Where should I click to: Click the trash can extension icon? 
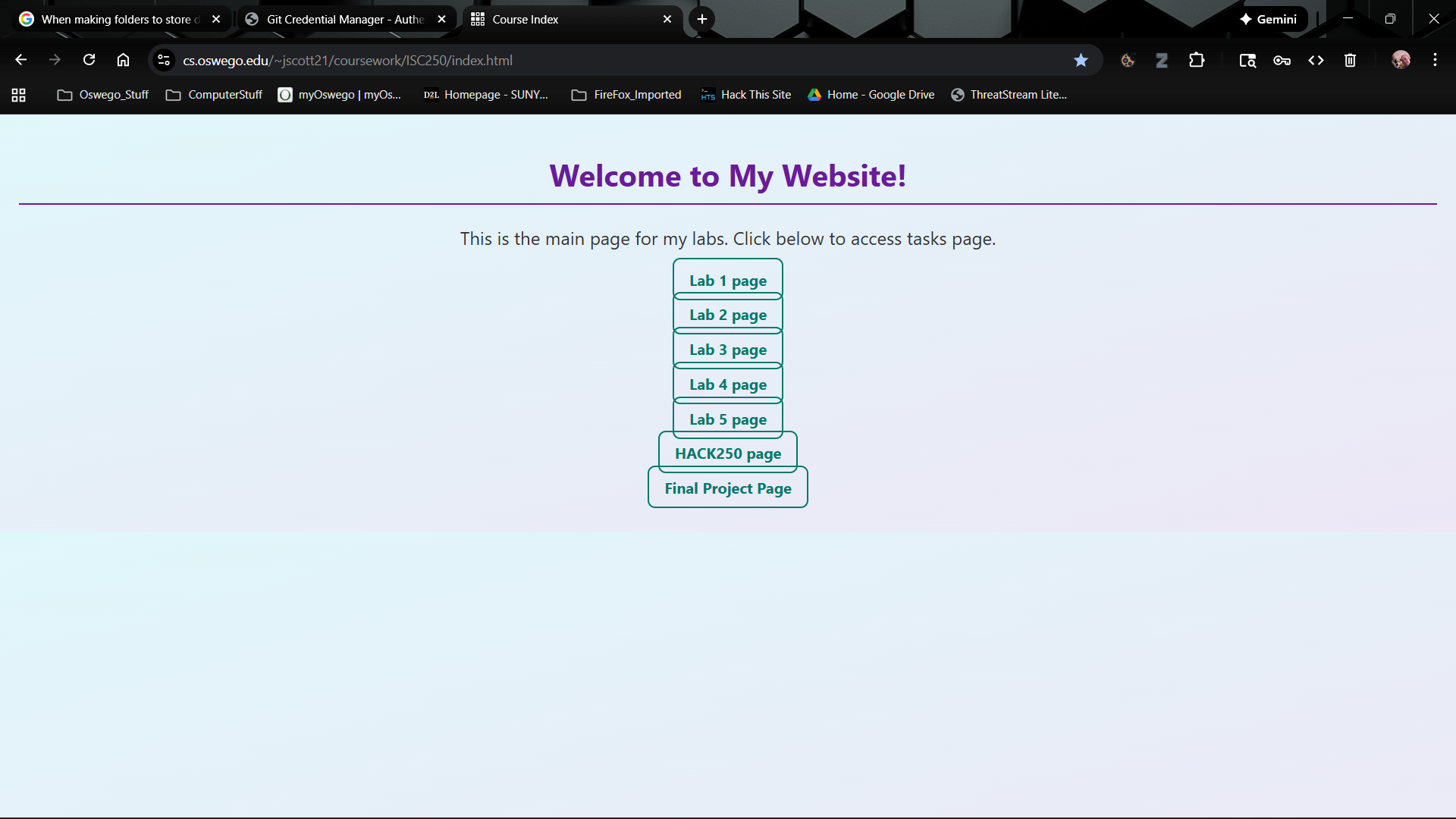pos(1350,60)
